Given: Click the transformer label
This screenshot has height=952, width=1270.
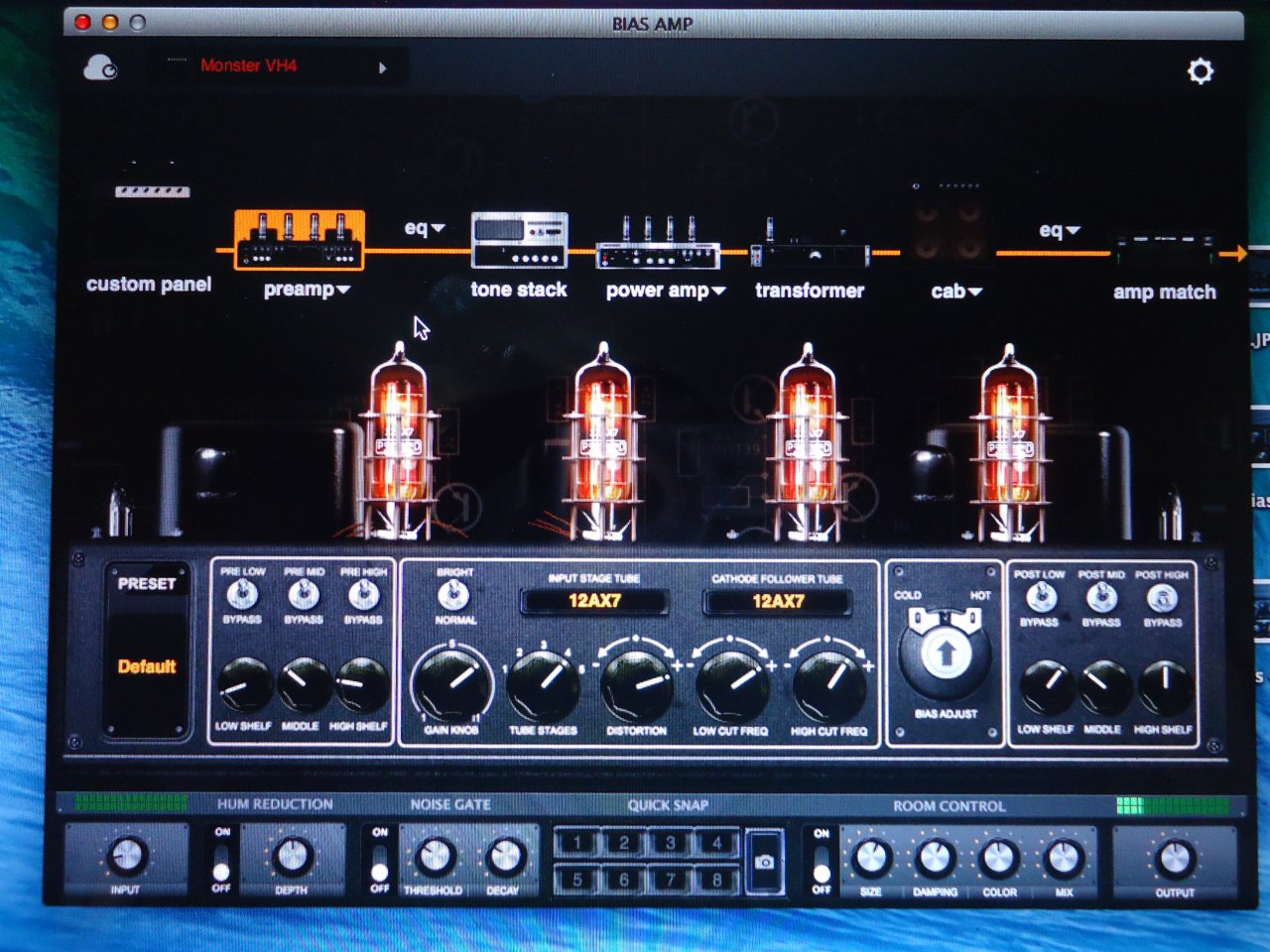Looking at the screenshot, I should pos(810,291).
